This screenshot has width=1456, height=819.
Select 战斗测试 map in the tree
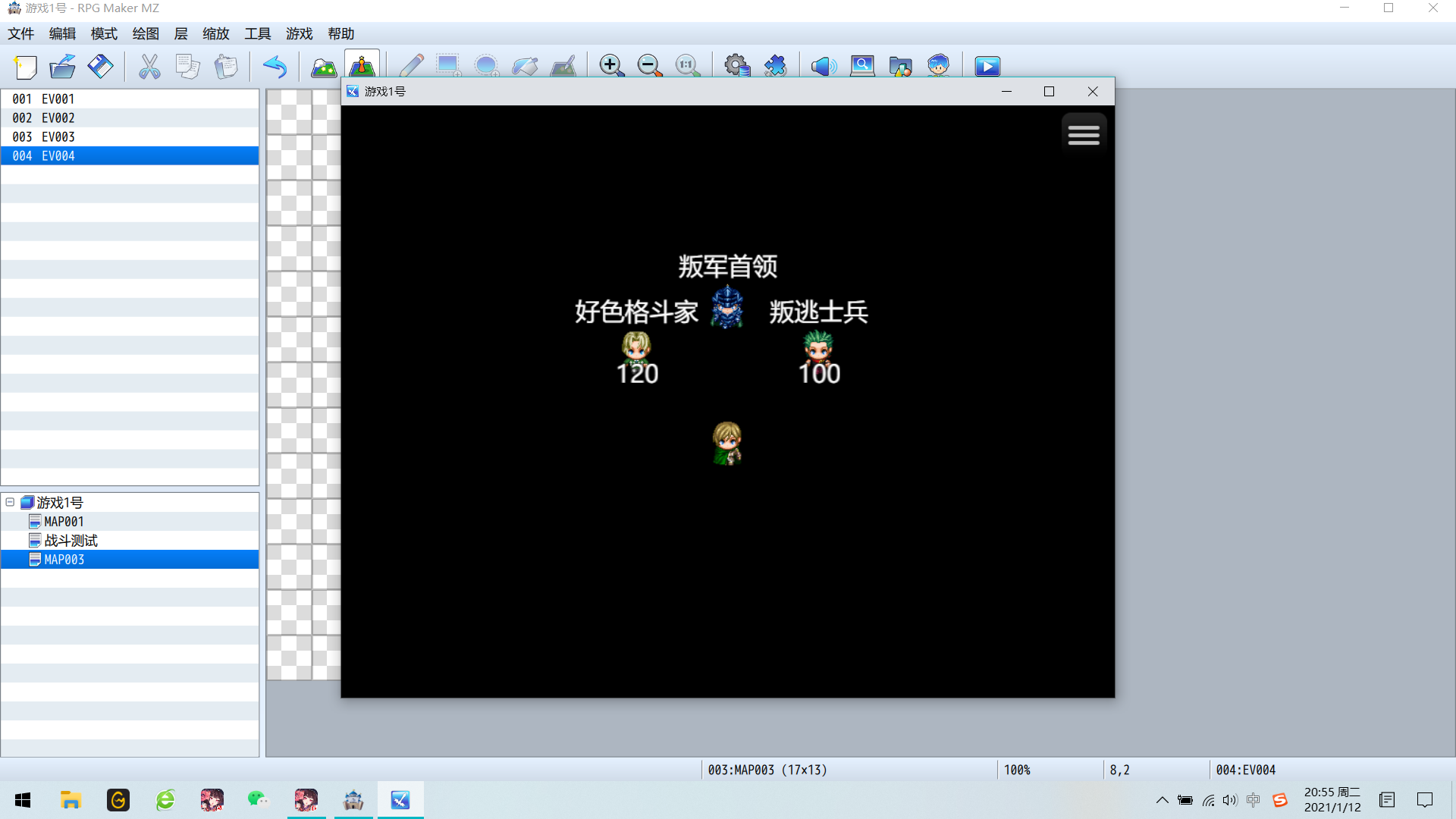click(x=71, y=541)
